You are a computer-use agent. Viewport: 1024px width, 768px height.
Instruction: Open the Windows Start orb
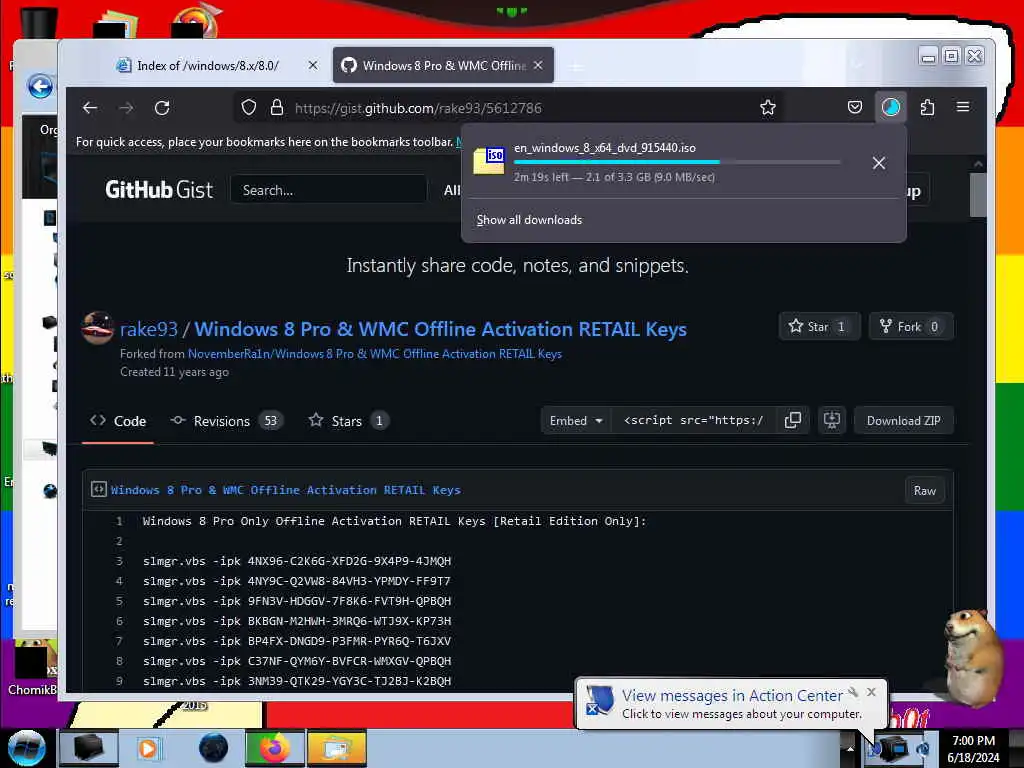26,748
